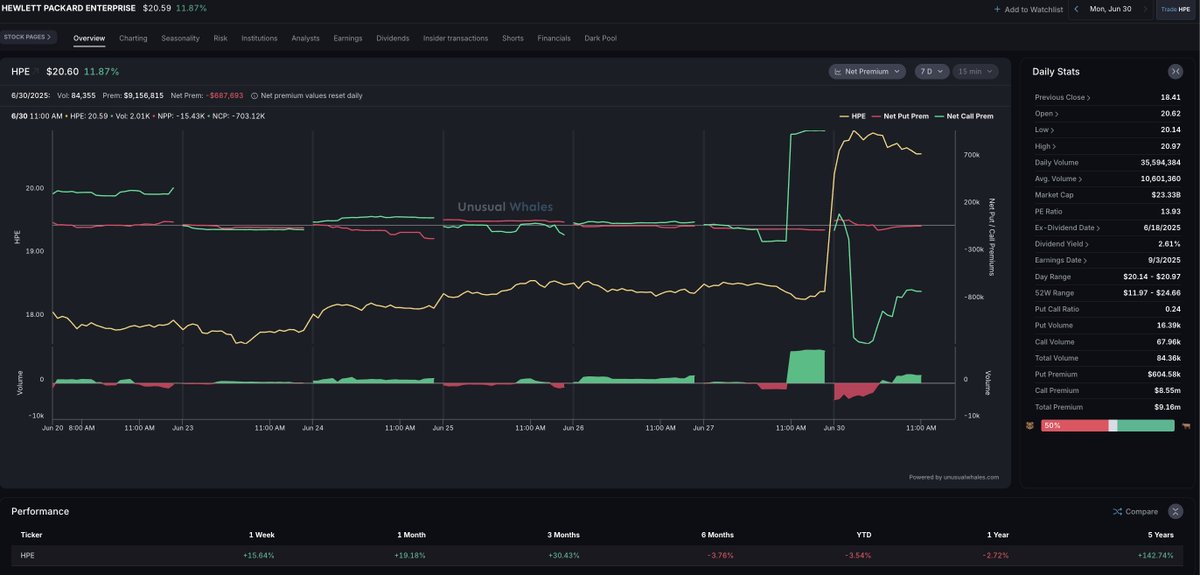Click the Put Call Ratio value 0.24

pyautogui.click(x=1172, y=309)
